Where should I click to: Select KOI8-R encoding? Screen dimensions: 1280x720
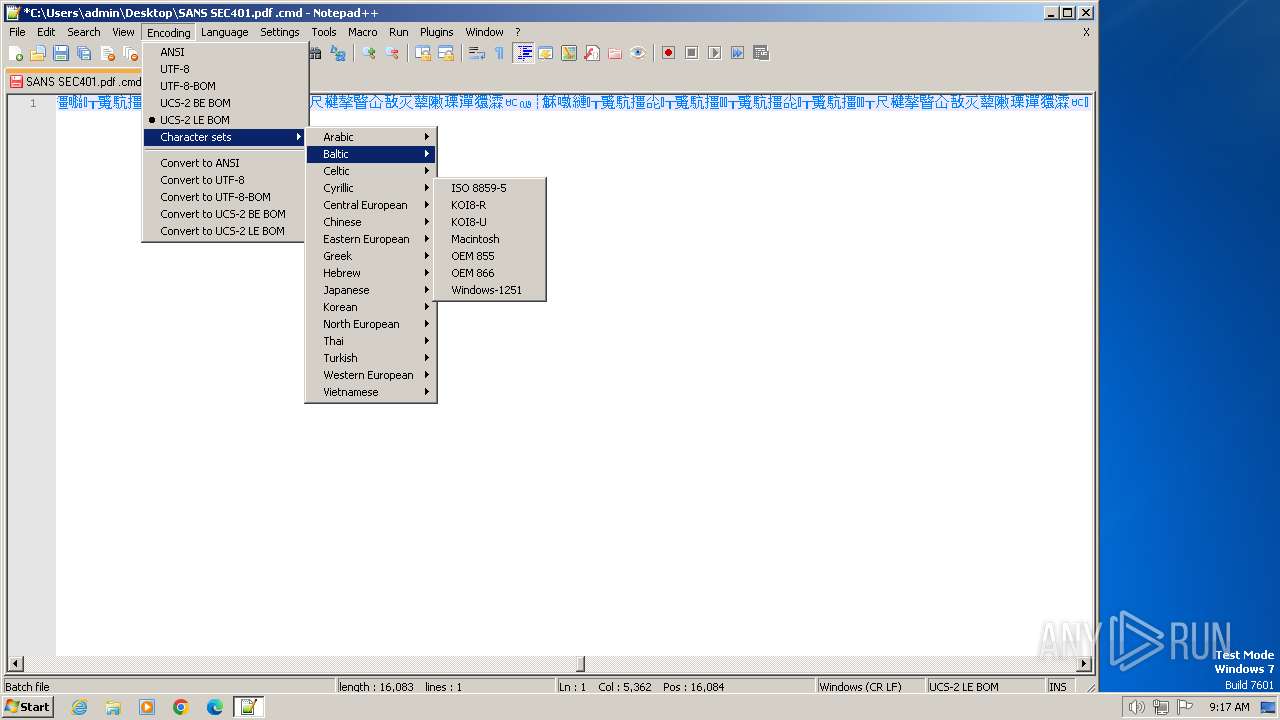tap(490, 205)
